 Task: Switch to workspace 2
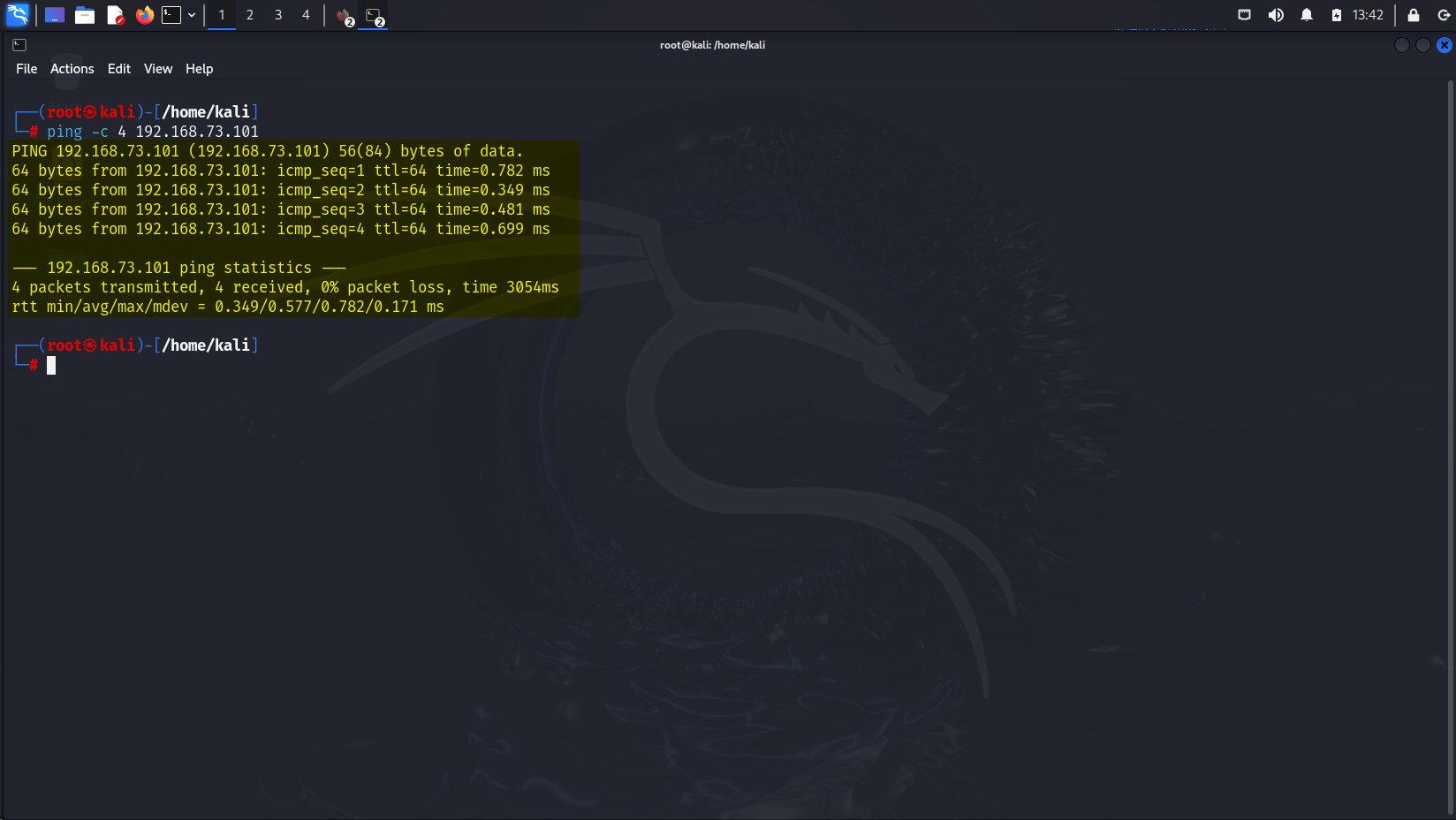[250, 15]
